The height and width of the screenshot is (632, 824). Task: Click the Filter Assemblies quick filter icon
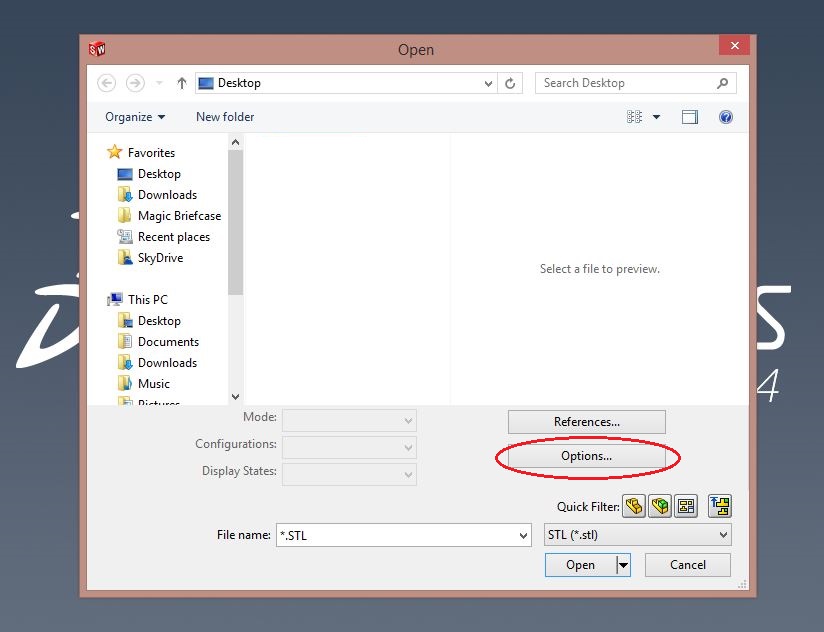click(660, 506)
